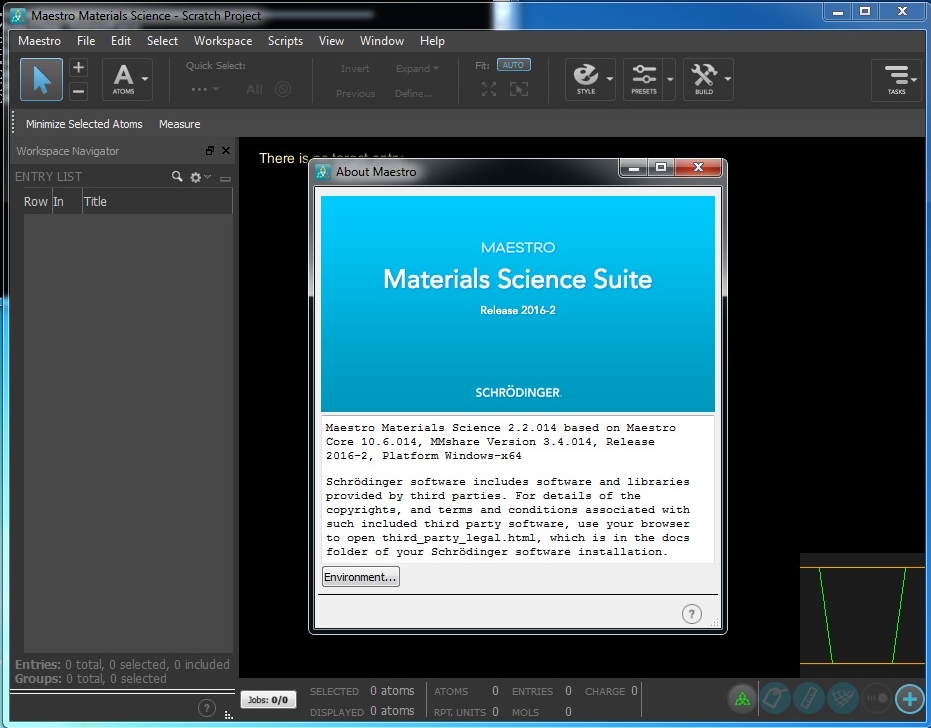Click the Maestro app icon in title bar
This screenshot has width=931, height=728.
click(x=18, y=15)
